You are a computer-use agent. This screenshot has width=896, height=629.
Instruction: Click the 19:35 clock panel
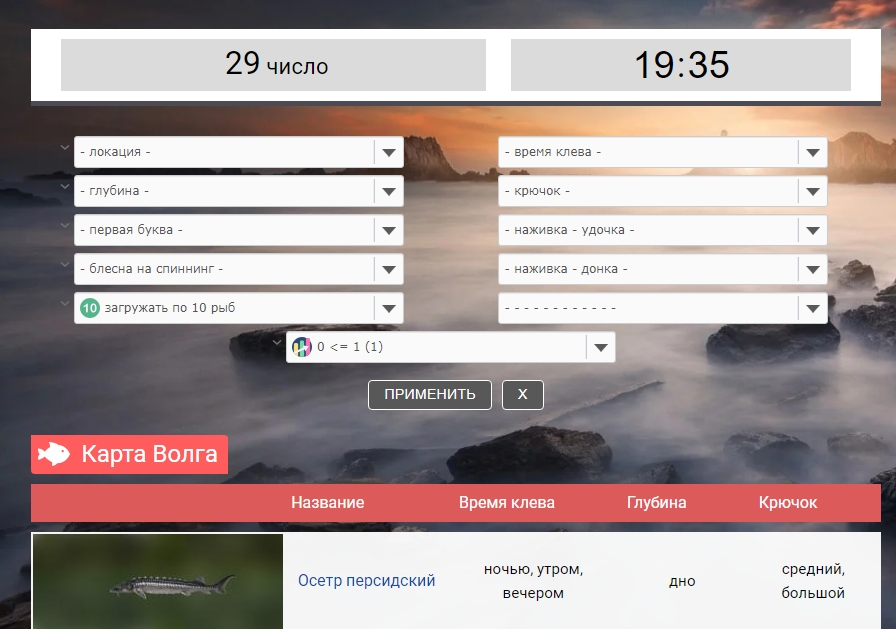pyautogui.click(x=680, y=65)
